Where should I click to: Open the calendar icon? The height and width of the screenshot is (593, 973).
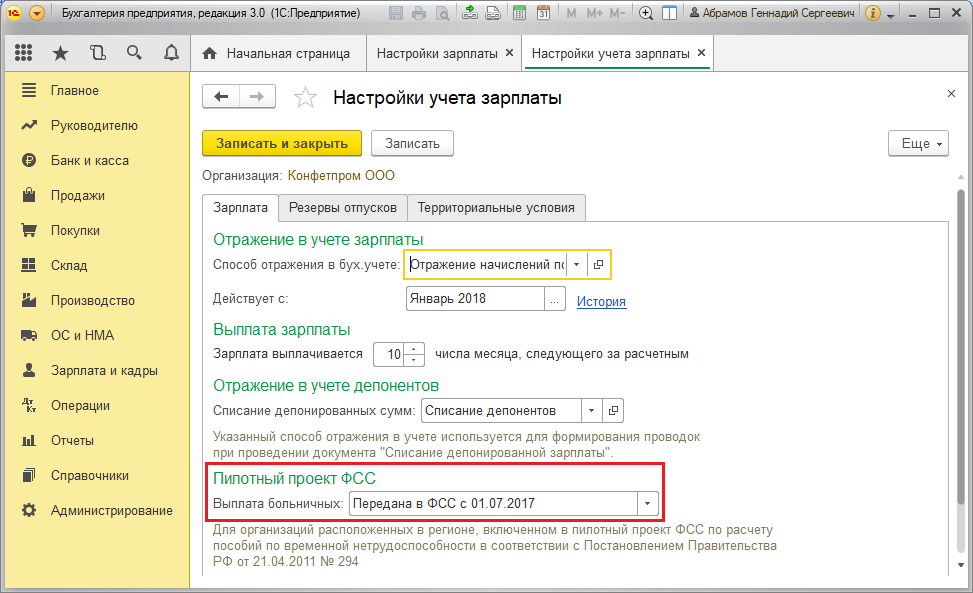(x=544, y=13)
